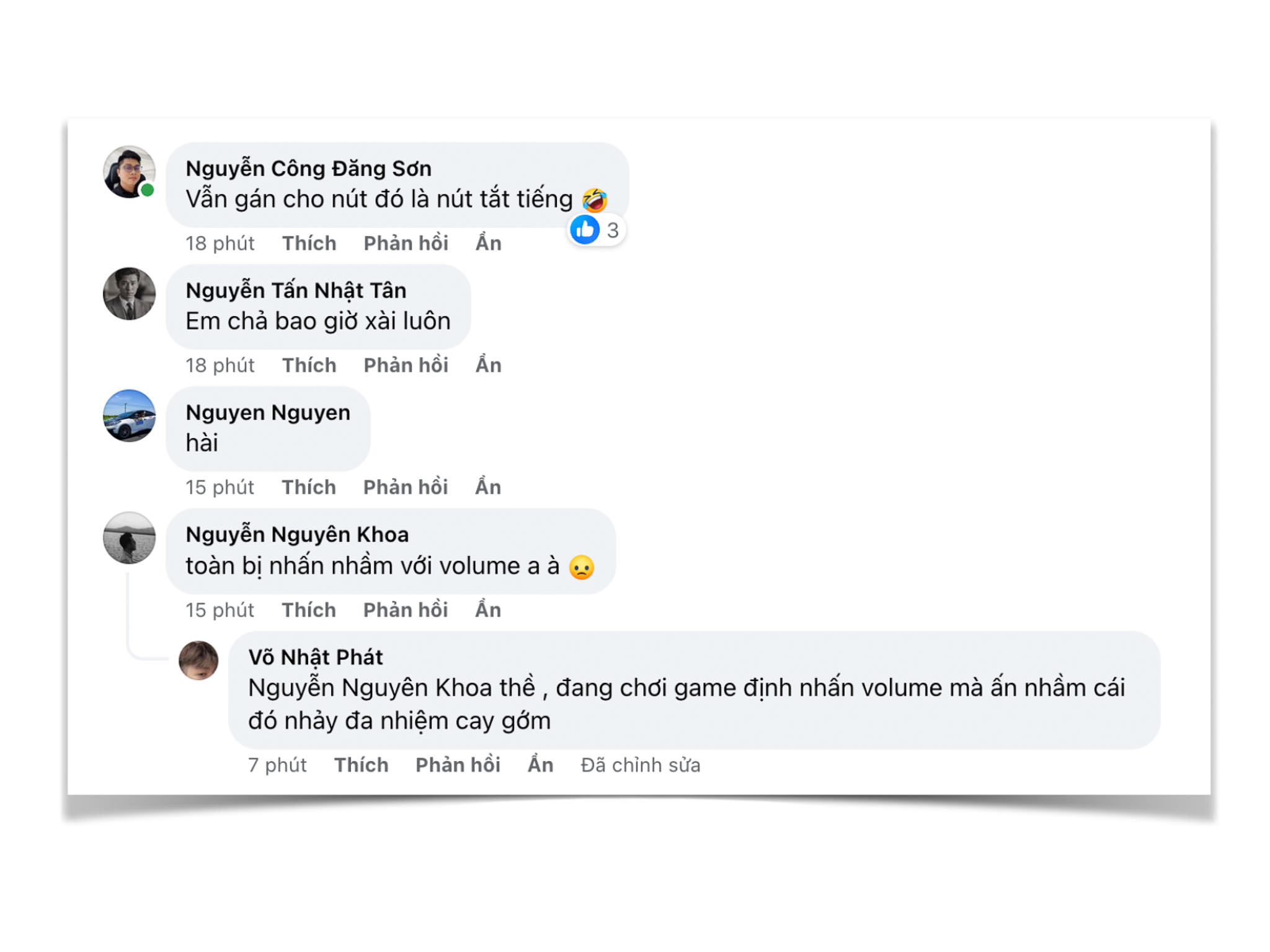View edit history via Đã chỉnh sửa
Viewport: 1270px width, 952px height.
(x=641, y=765)
